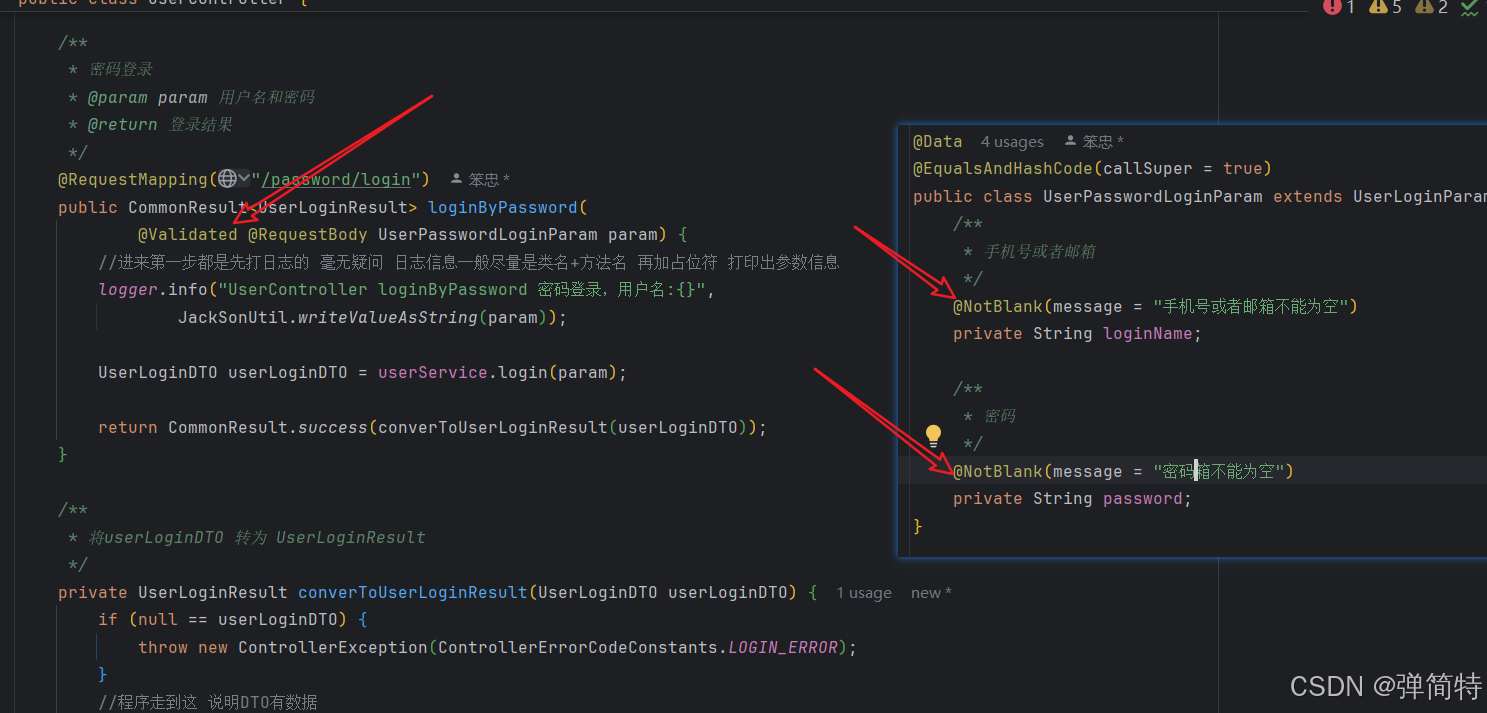
Task: Click the userService field reference
Action: pos(433,372)
